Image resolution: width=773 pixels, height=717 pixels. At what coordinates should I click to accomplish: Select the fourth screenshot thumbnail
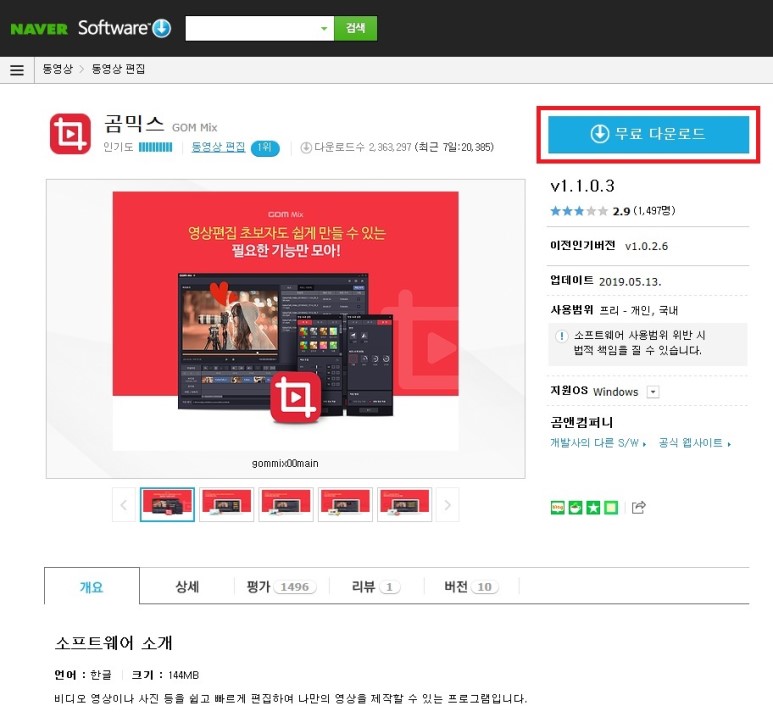pyautogui.click(x=345, y=504)
